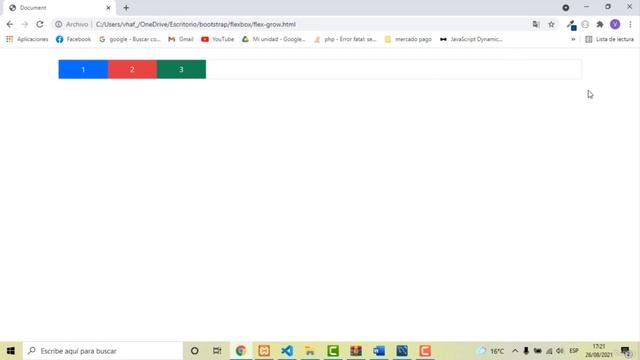
Task: Open the YouTube bookmark
Action: click(x=218, y=39)
